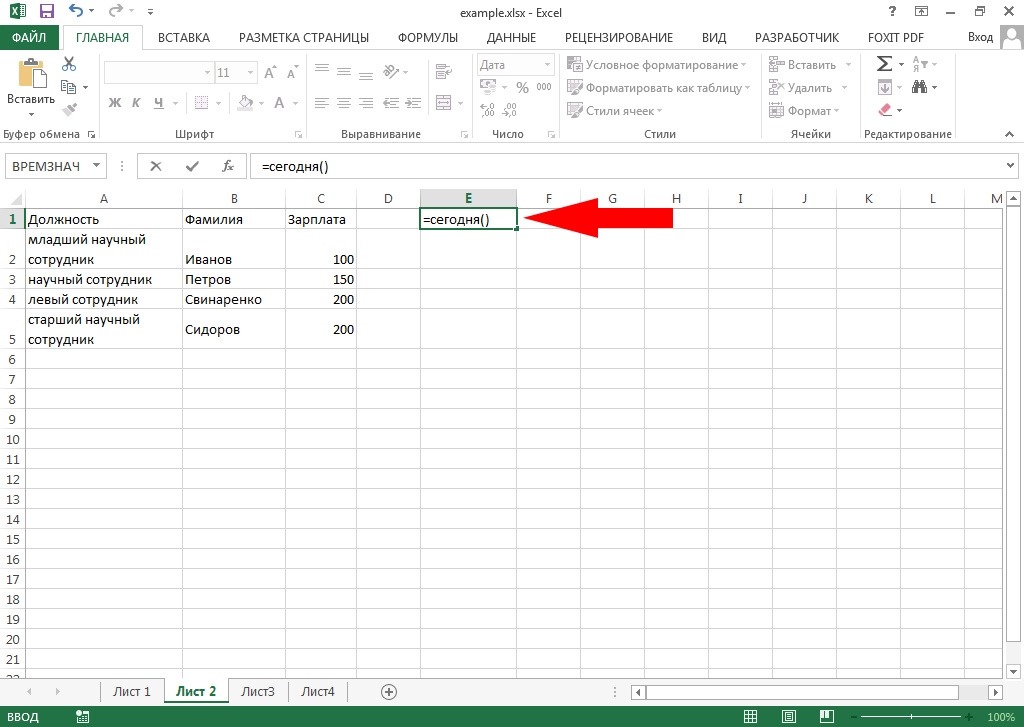Switch to Page Layout view in status bar
1024x727 pixels.
(789, 717)
